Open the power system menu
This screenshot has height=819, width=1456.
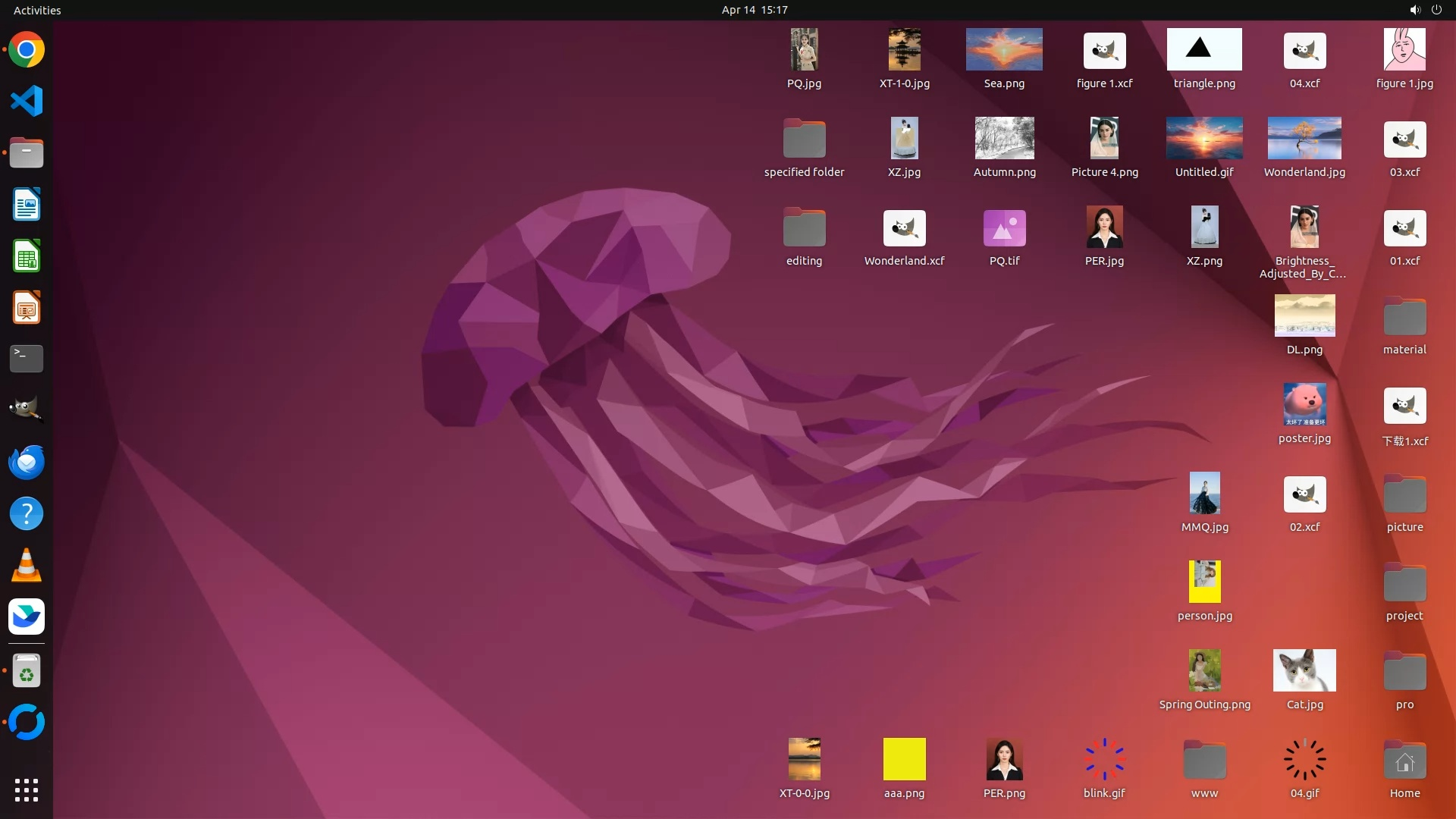coord(1436,10)
